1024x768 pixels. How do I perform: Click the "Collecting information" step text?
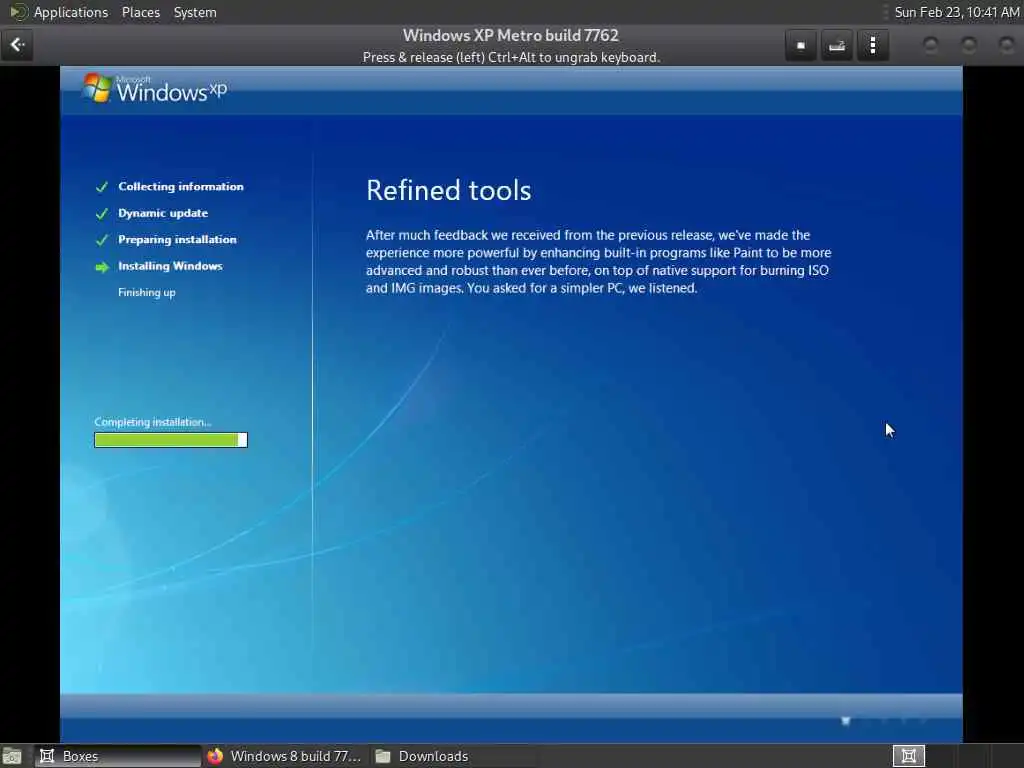click(x=181, y=187)
